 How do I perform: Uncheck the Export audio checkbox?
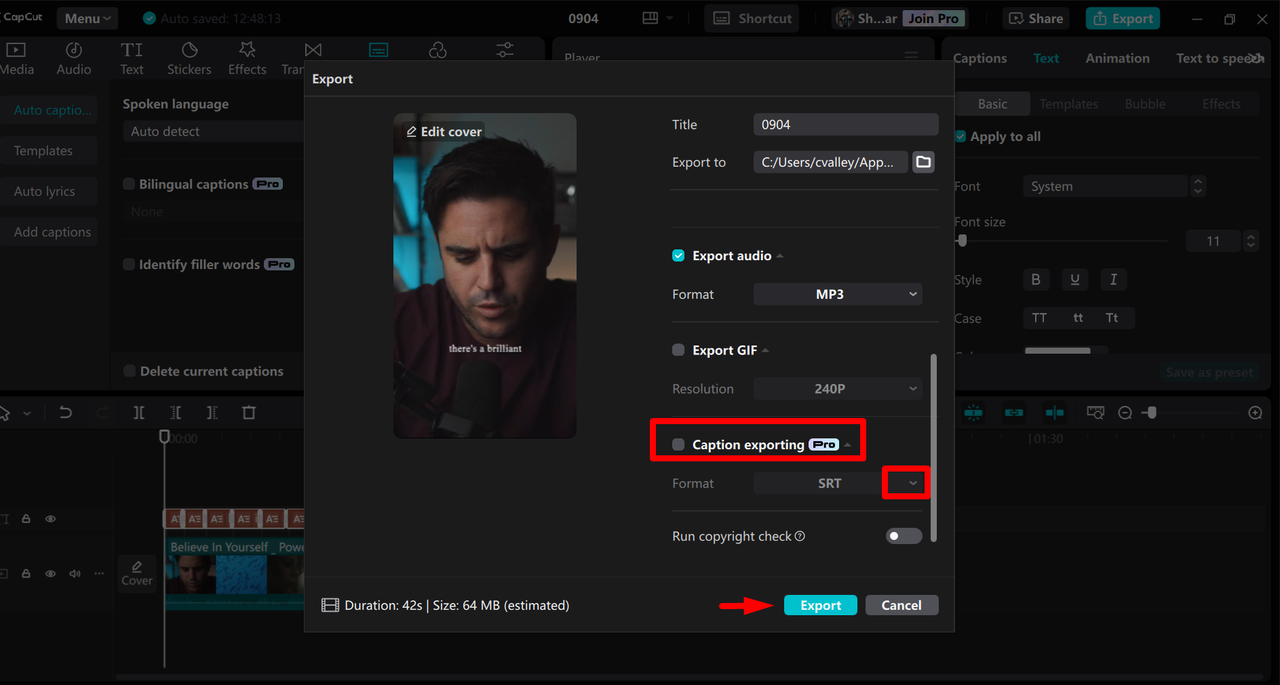tap(678, 256)
